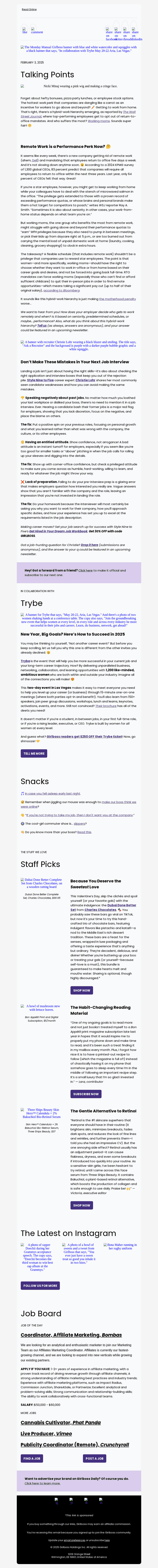This screenshot has width=158, height=1568.
Task: Click the Shop Now button under Dubai Dome Set
Action: (x=81, y=990)
